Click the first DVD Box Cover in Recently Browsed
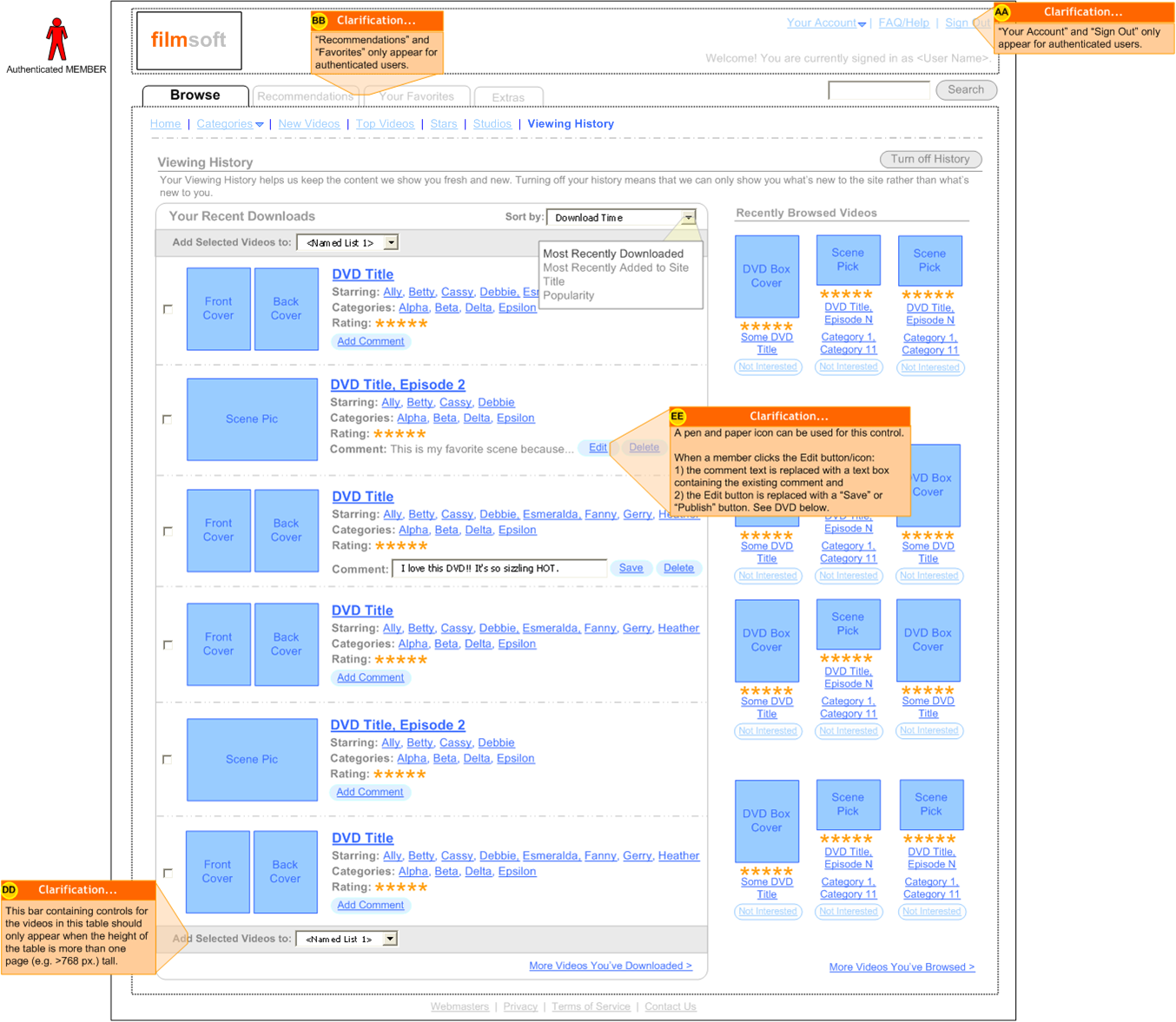This screenshot has height=1022, width=1176. point(766,276)
